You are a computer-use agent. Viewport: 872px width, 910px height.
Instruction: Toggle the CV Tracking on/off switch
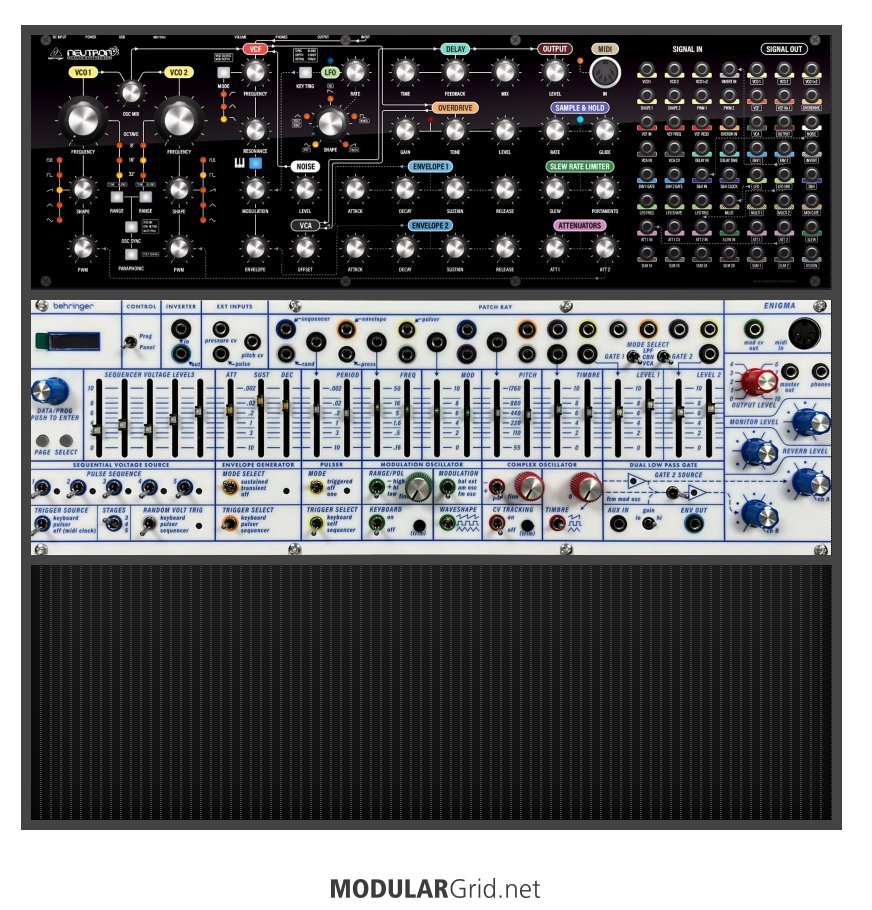click(497, 523)
